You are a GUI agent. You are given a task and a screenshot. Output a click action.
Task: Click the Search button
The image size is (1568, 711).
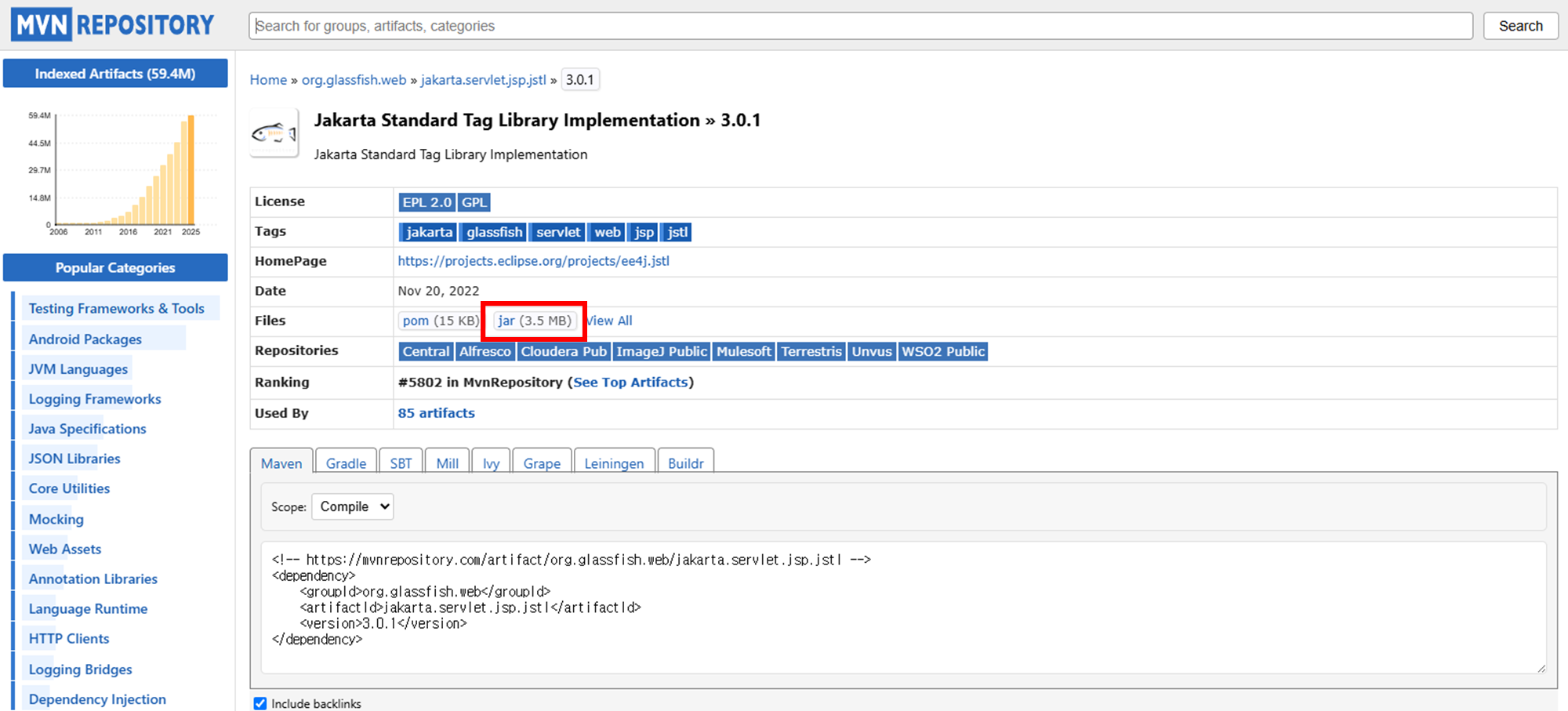click(1520, 26)
